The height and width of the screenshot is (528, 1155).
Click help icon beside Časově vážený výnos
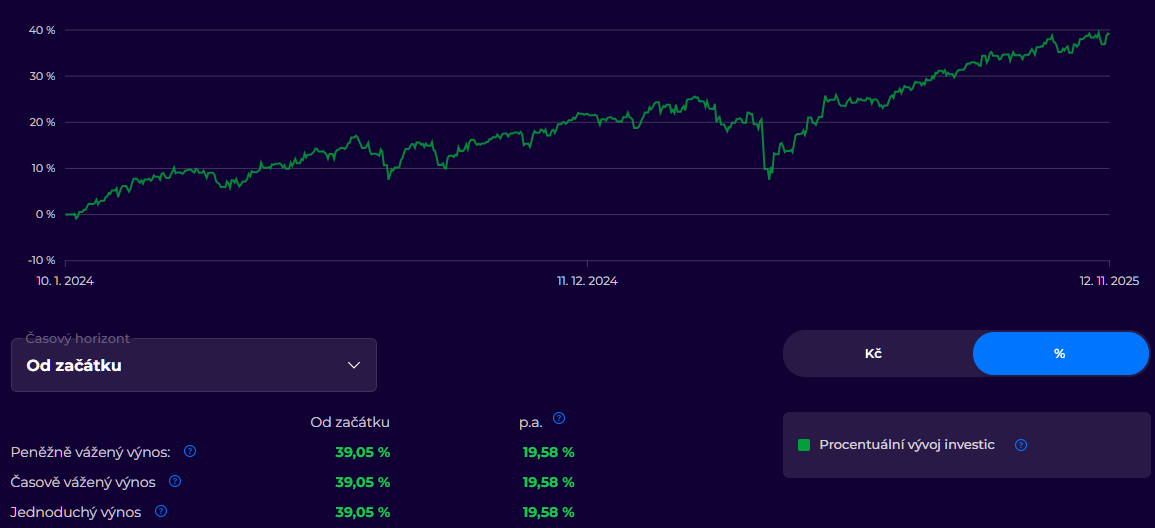point(175,481)
